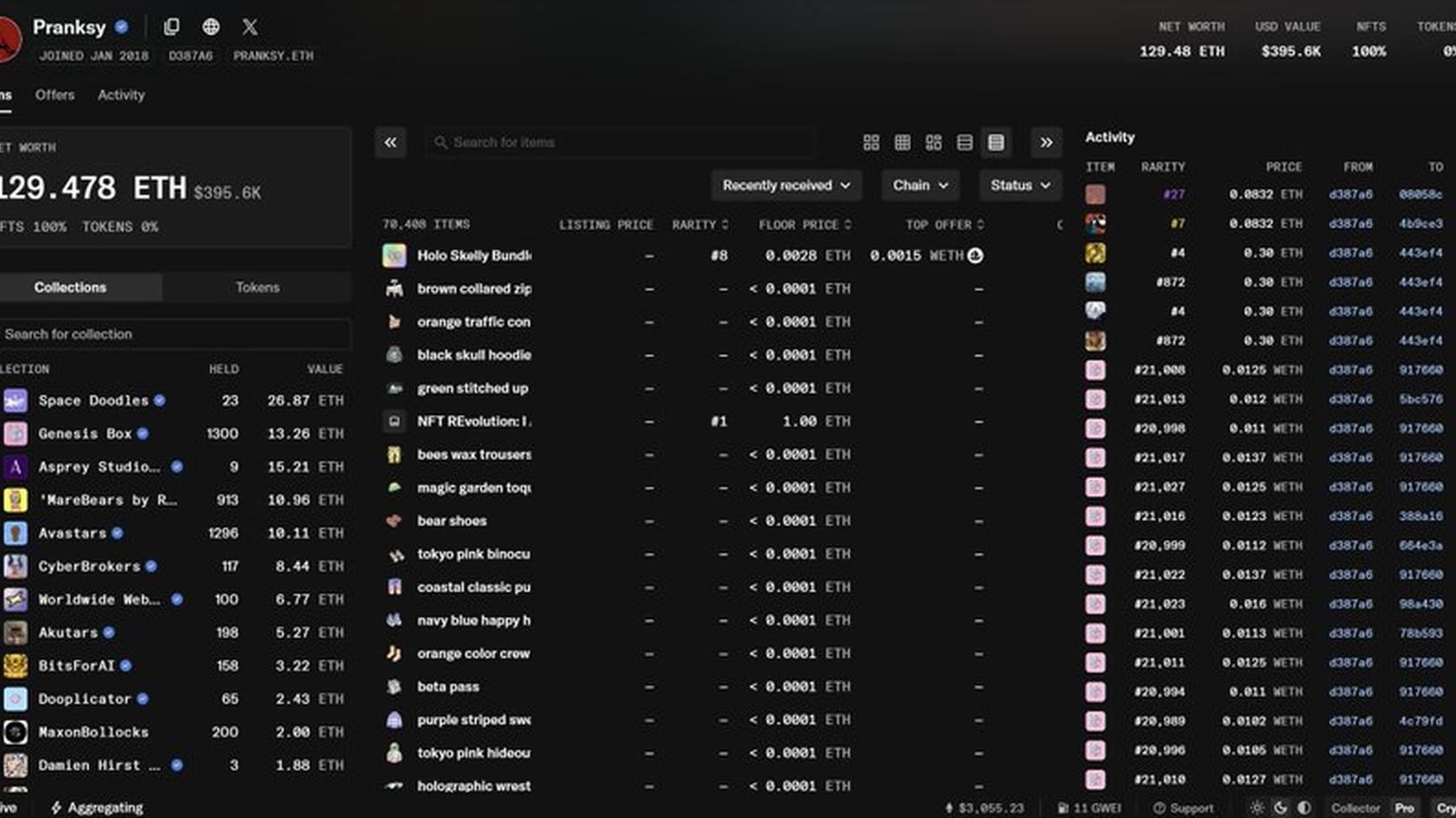Select the Akutars collection row
1456x818 pixels.
click(173, 633)
